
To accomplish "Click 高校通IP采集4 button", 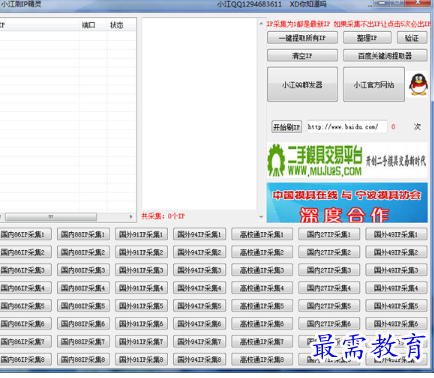I will 262,288.
